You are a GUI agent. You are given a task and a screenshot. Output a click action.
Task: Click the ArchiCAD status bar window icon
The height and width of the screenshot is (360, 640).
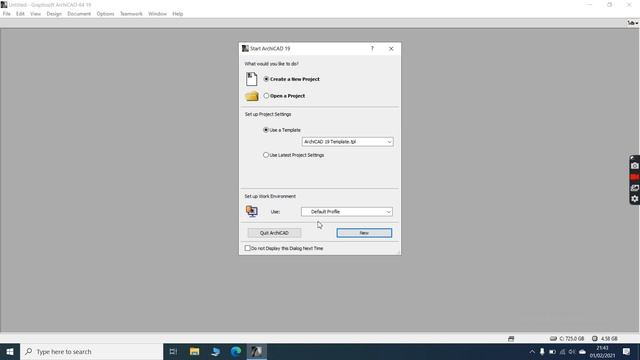pos(511,338)
